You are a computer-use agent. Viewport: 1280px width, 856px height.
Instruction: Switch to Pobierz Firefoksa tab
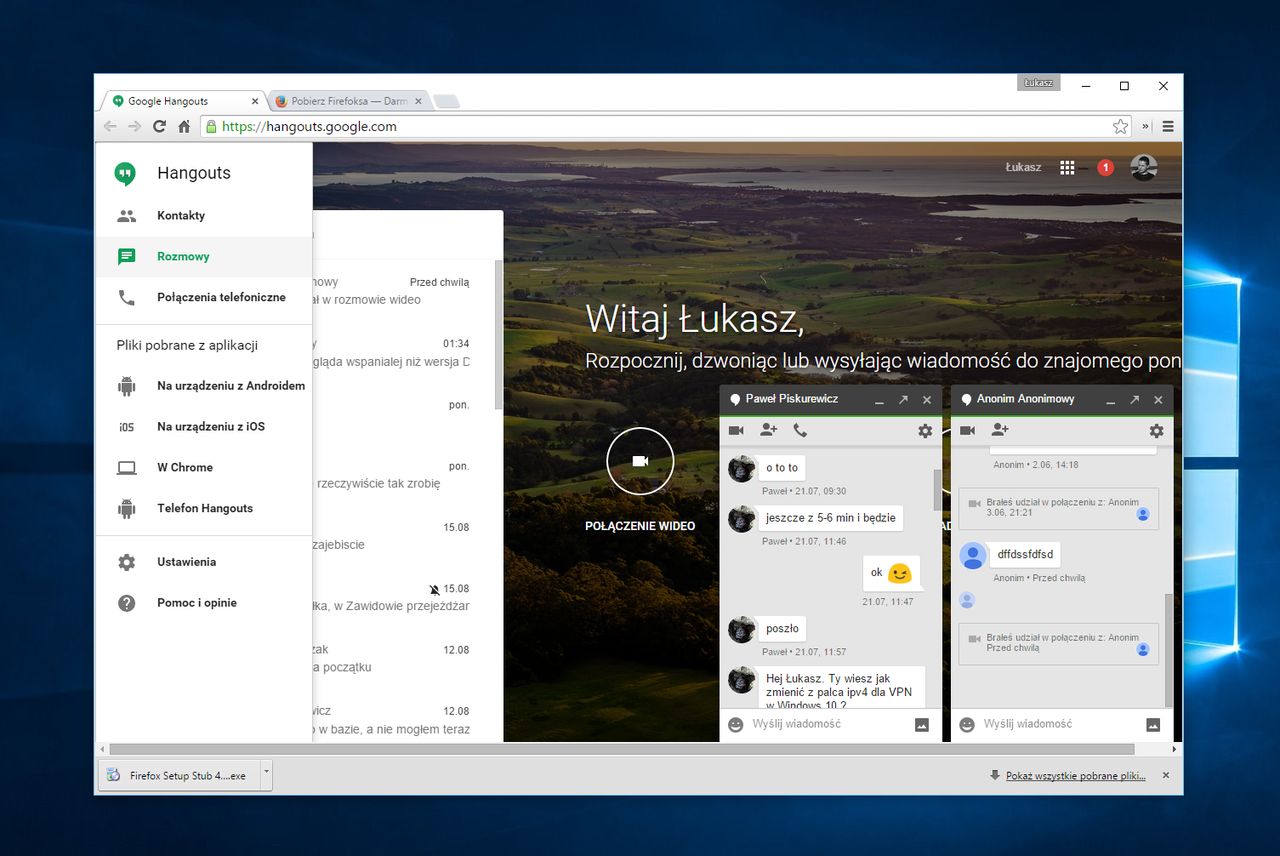[x=348, y=101]
